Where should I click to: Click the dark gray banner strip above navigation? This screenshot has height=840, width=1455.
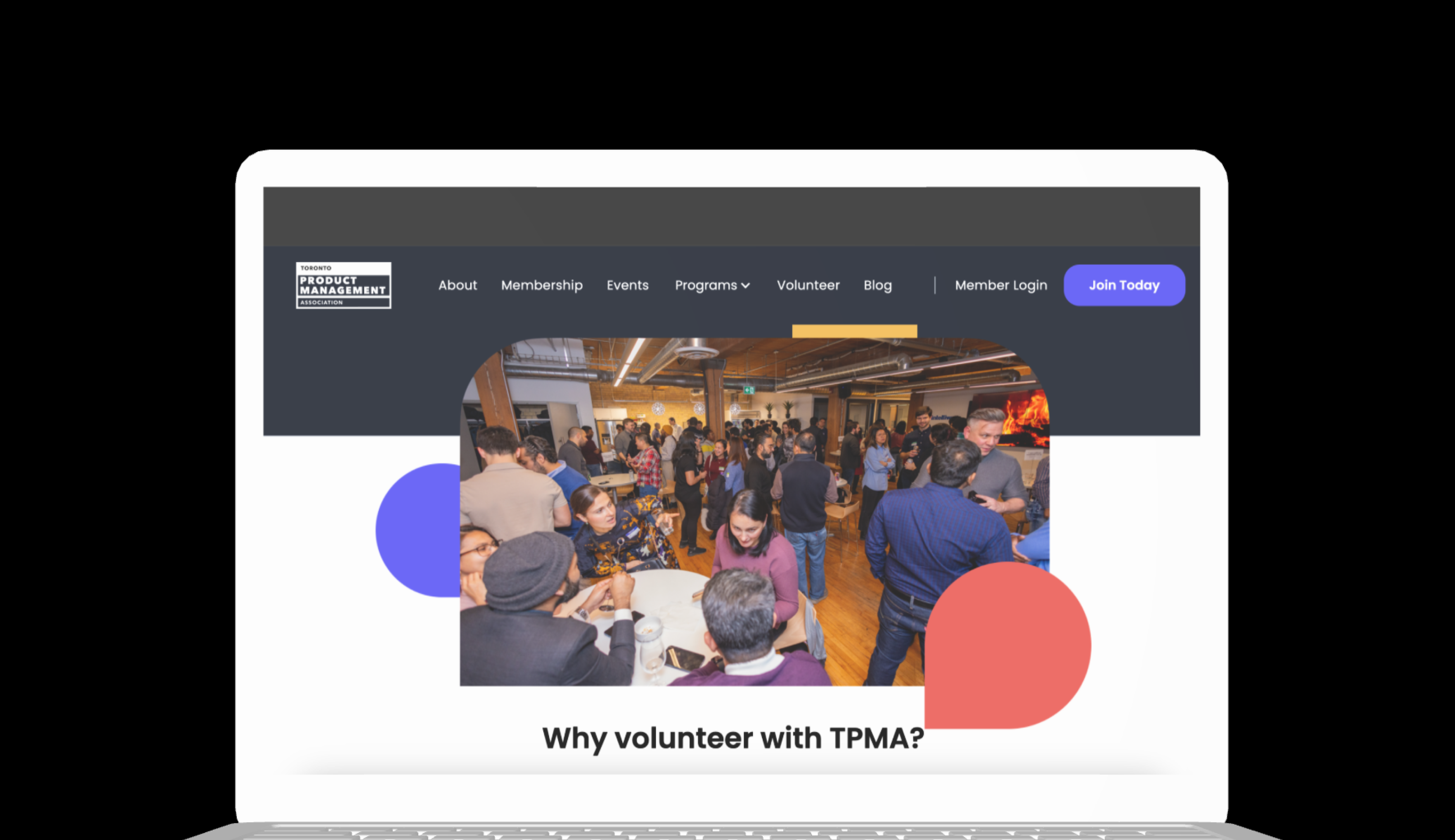732,216
